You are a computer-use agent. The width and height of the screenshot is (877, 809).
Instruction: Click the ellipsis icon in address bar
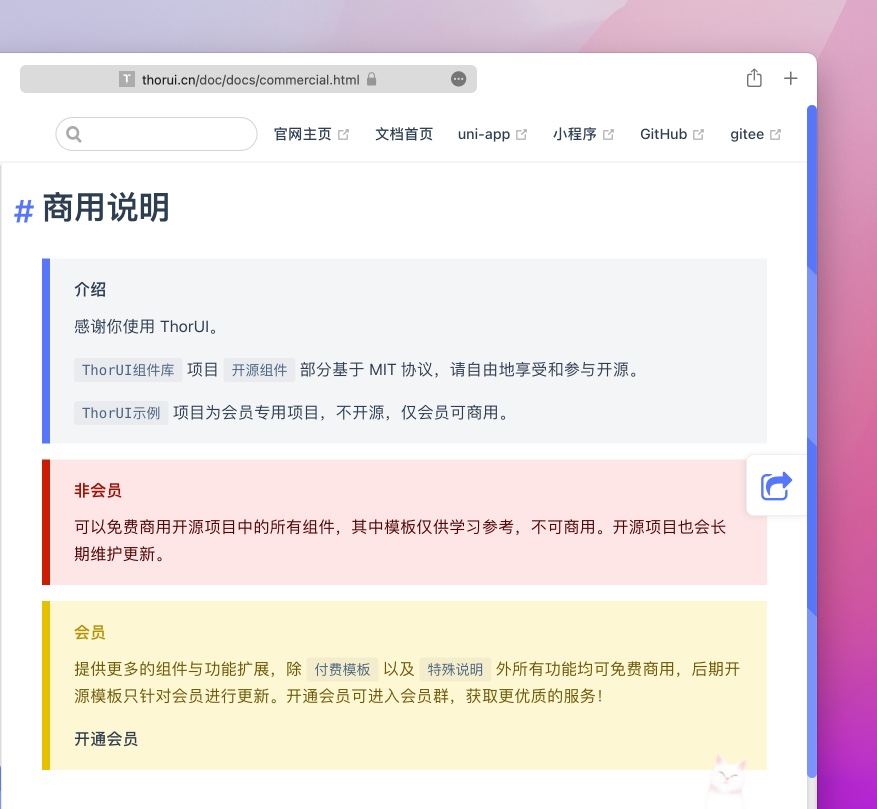tap(459, 79)
